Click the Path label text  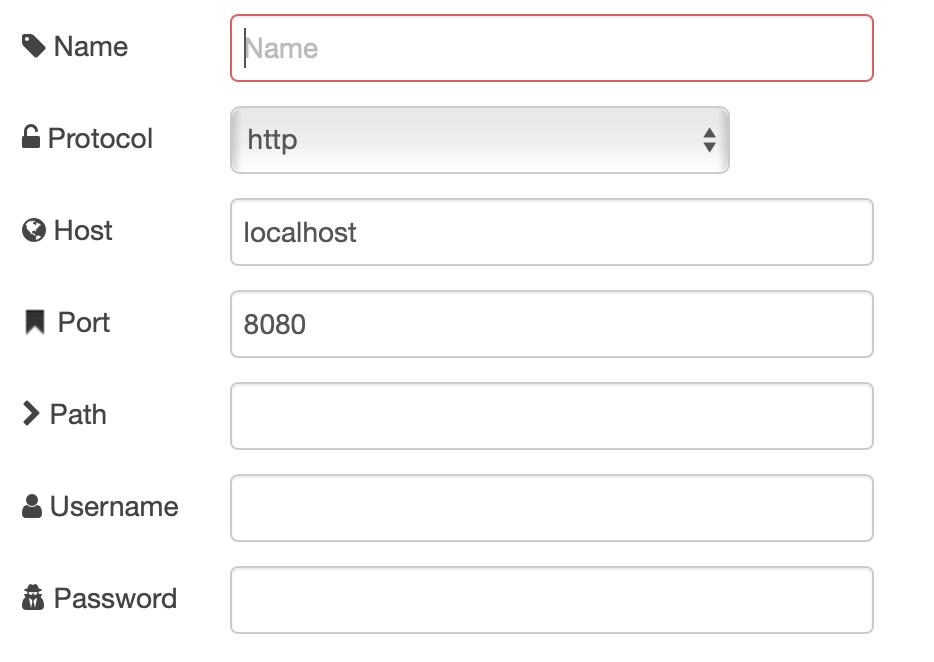pyautogui.click(x=78, y=415)
